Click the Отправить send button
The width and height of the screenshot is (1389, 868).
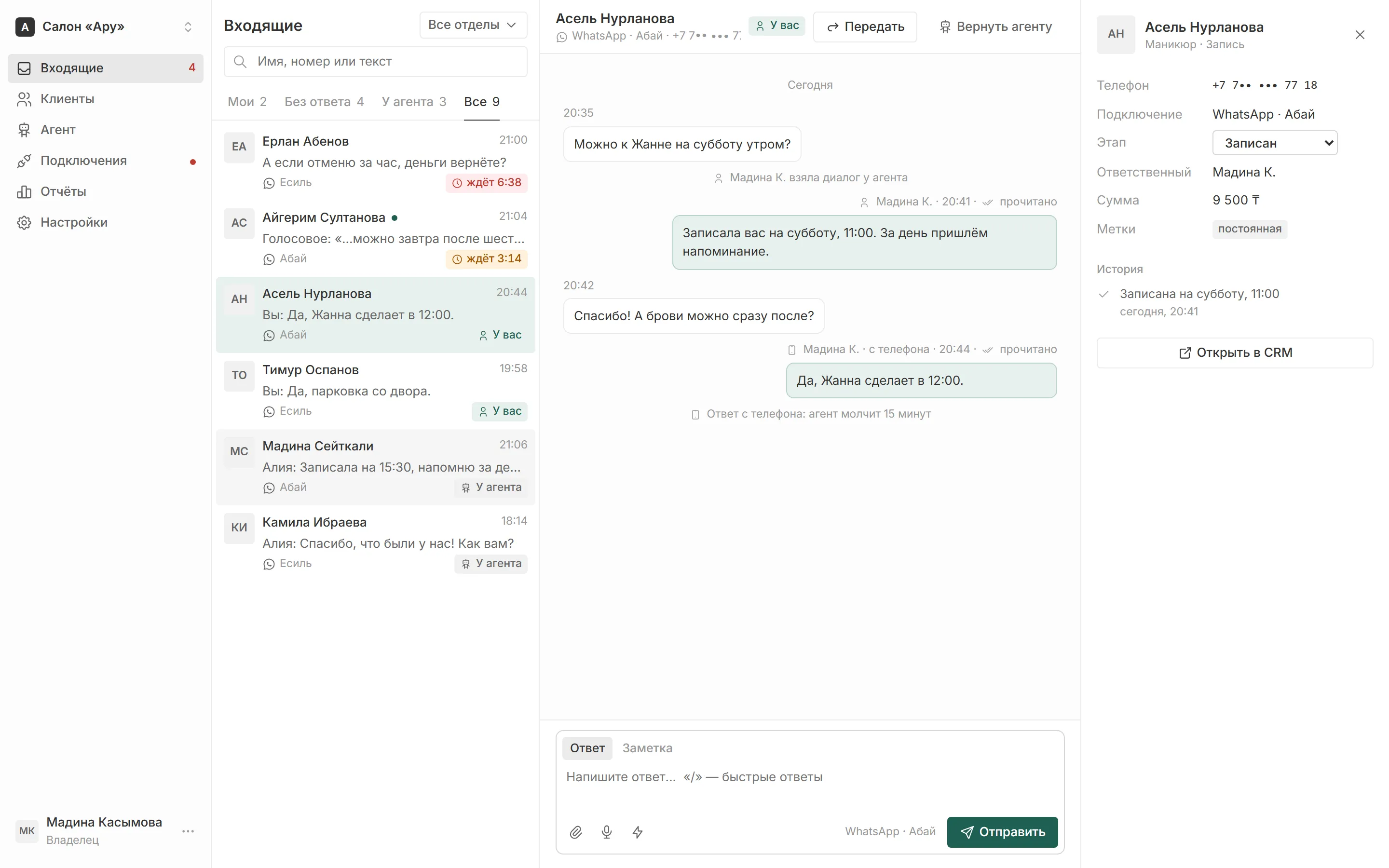(x=1002, y=832)
